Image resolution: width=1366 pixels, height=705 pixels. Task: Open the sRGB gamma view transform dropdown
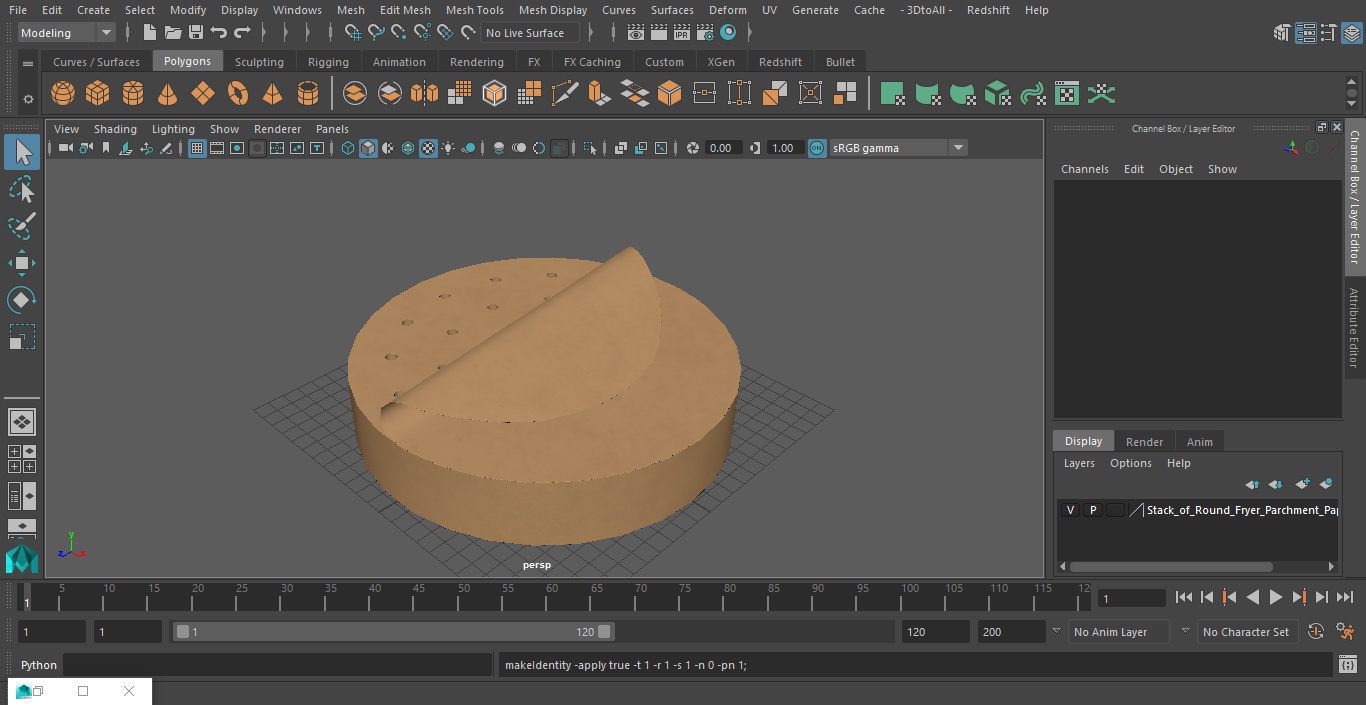coord(898,148)
